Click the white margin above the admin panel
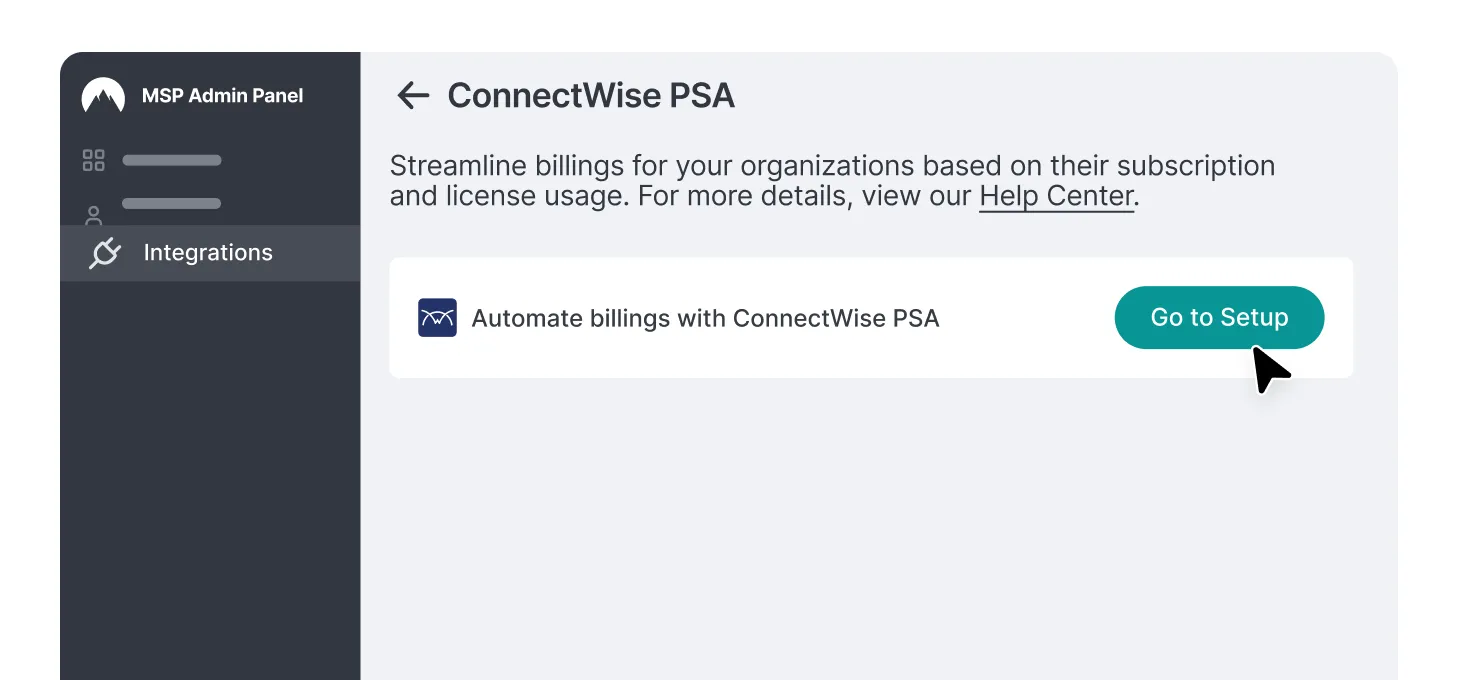Screen dimensions: 1460x680 tap(730, 25)
